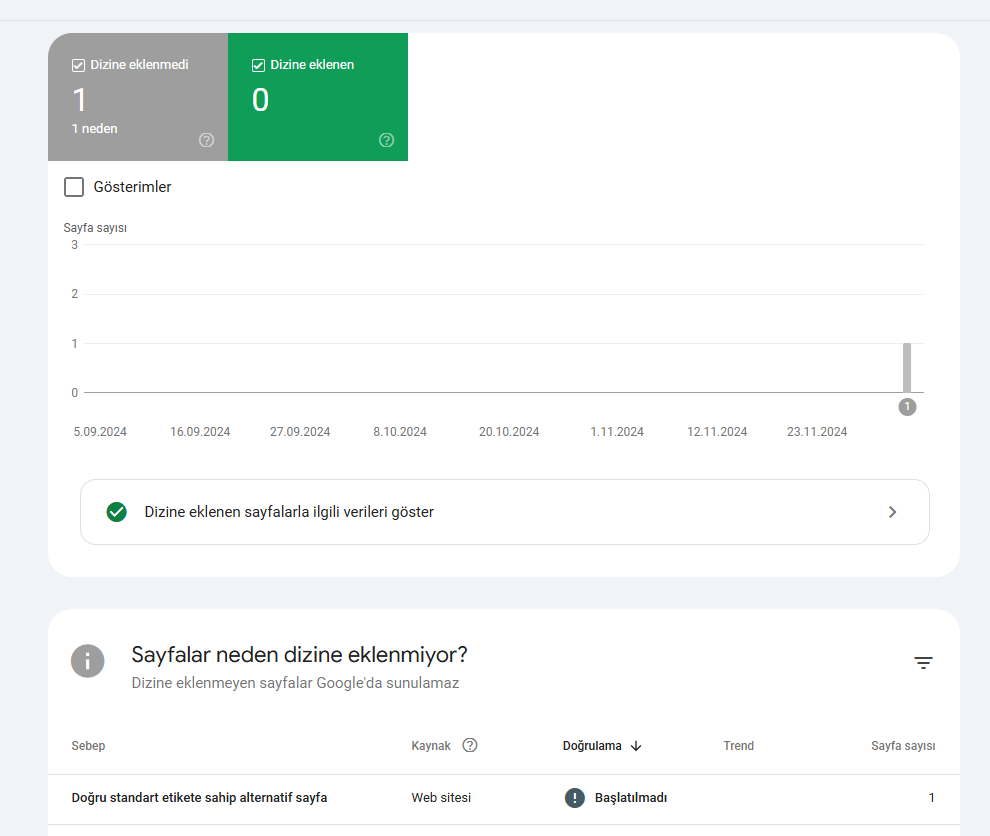Open the Doğru standart etikete sahip alternatif sayfa row

pyautogui.click(x=504, y=798)
